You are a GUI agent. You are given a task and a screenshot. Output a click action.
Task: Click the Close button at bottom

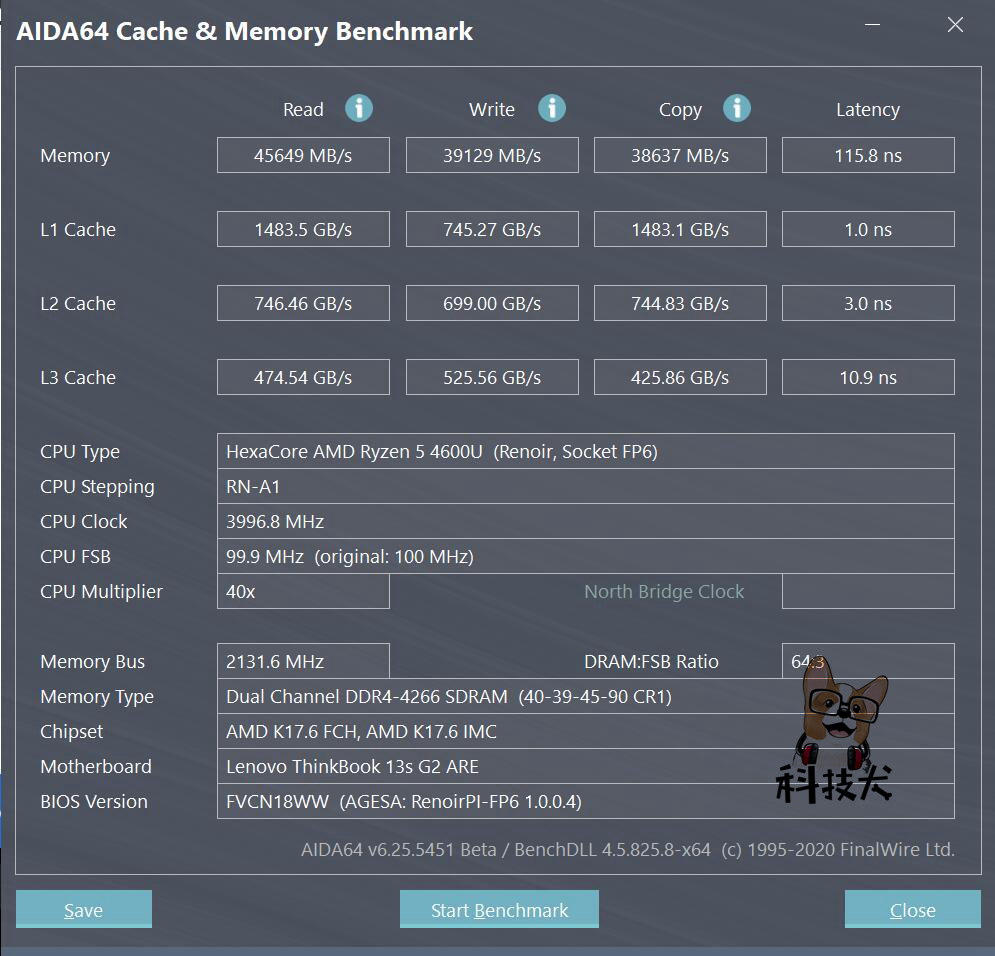913,909
